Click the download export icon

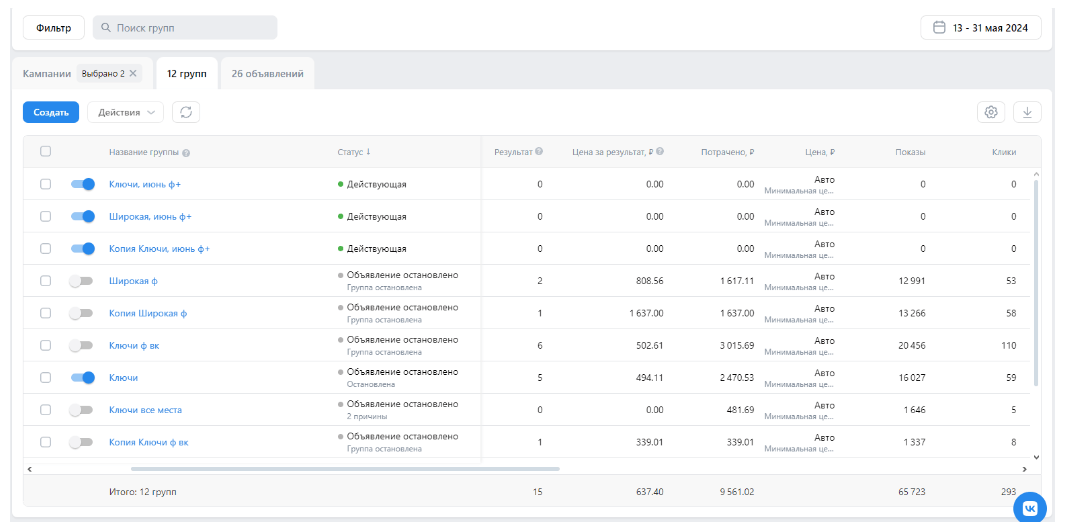(1027, 113)
